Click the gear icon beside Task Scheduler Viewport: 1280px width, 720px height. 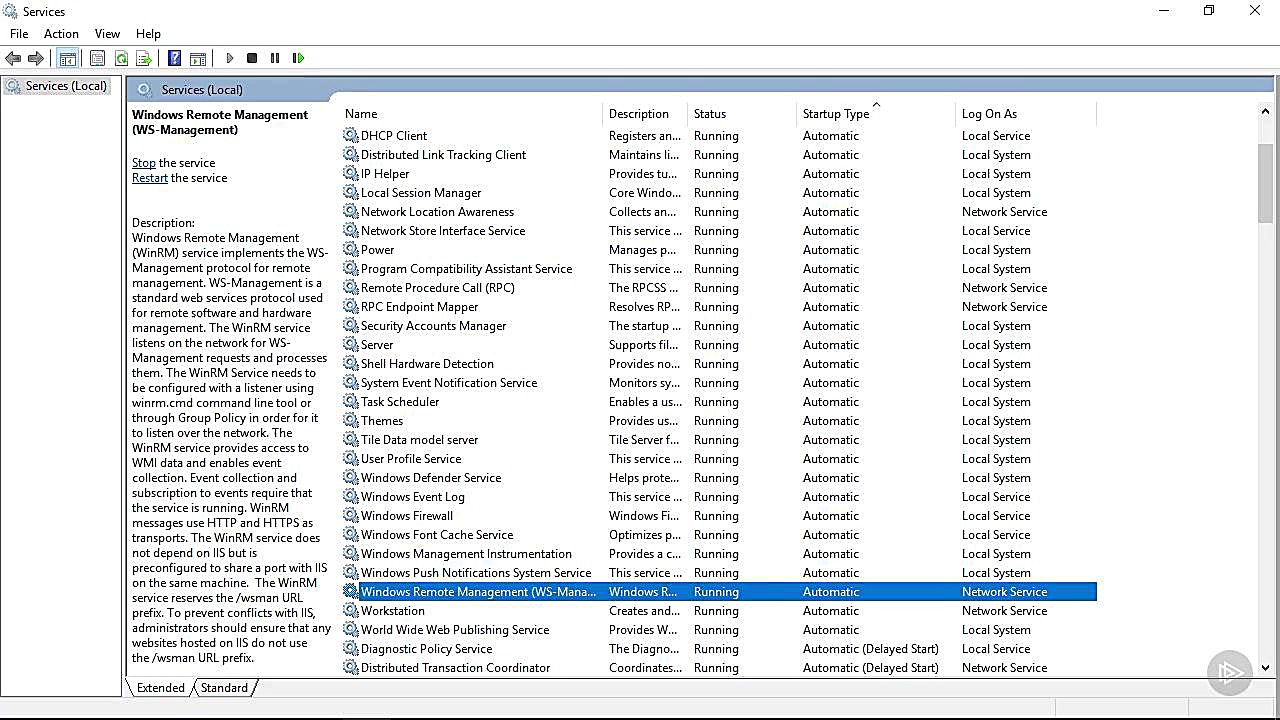click(350, 401)
